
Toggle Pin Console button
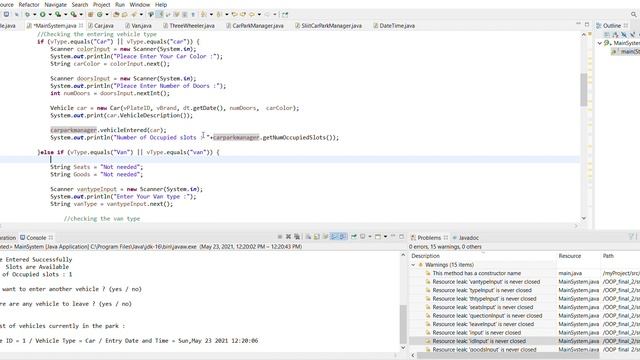353,237
